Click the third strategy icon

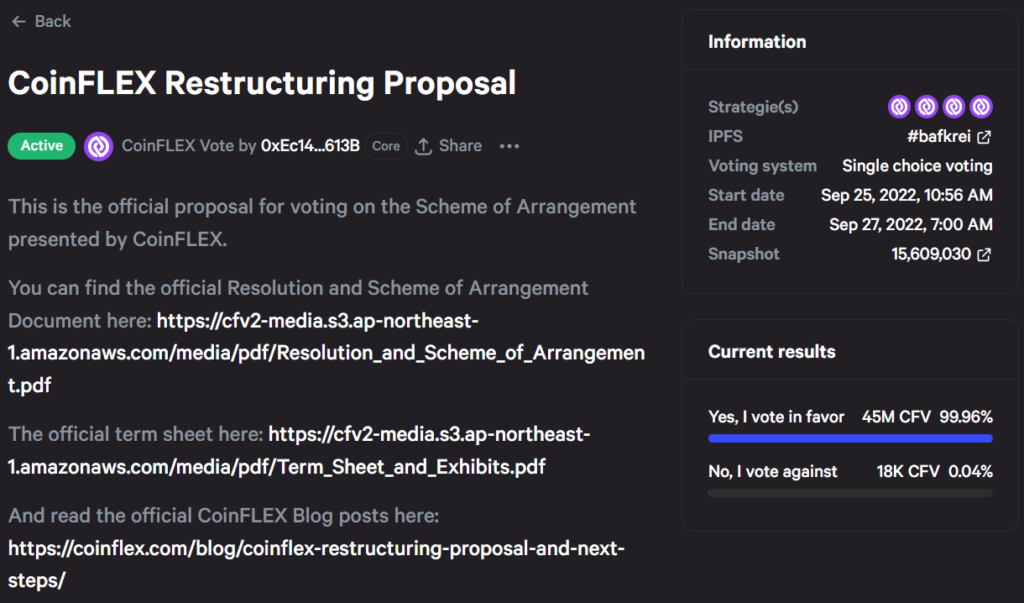coord(953,107)
